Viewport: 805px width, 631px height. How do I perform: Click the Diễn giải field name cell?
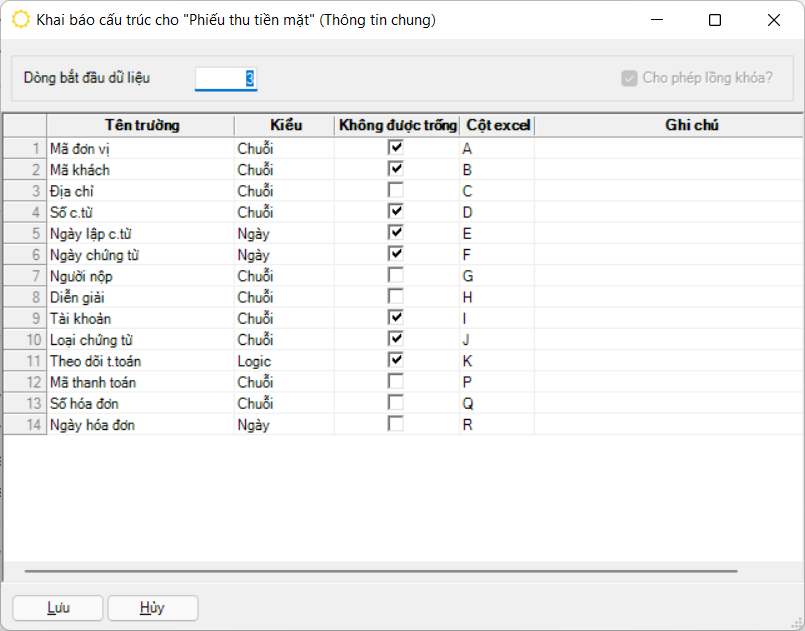click(x=140, y=297)
